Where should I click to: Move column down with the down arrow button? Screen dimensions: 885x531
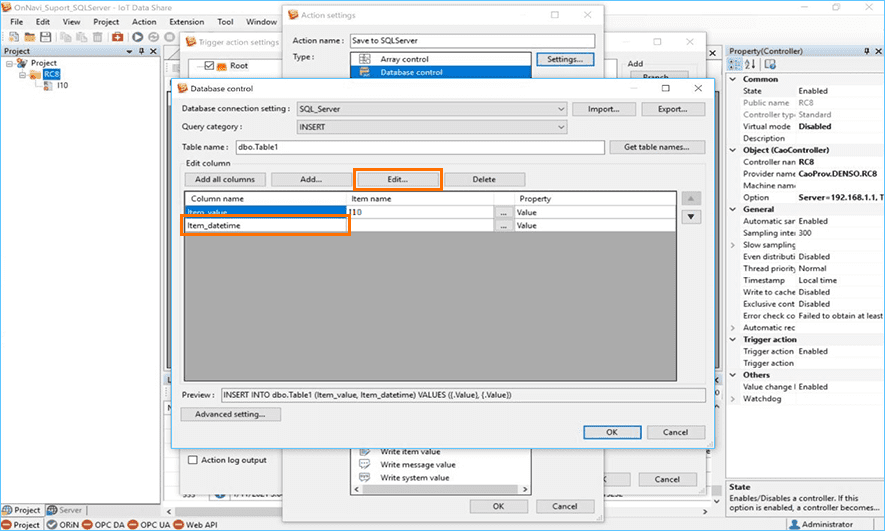click(x=691, y=217)
